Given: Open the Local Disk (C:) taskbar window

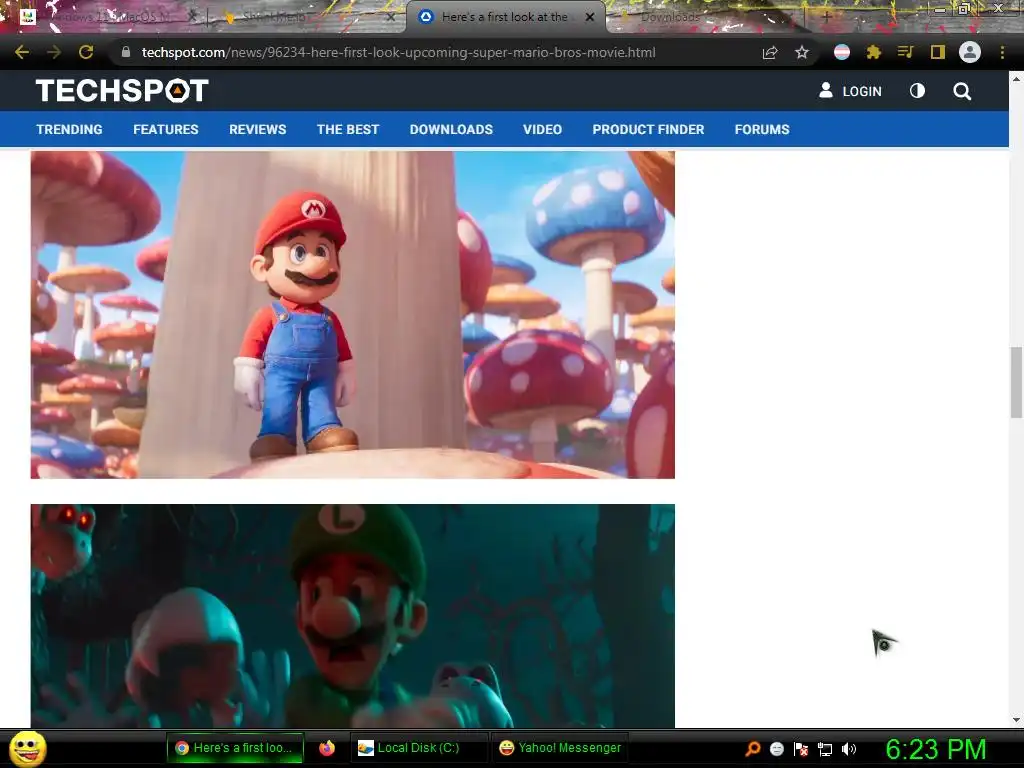Looking at the screenshot, I should [419, 748].
